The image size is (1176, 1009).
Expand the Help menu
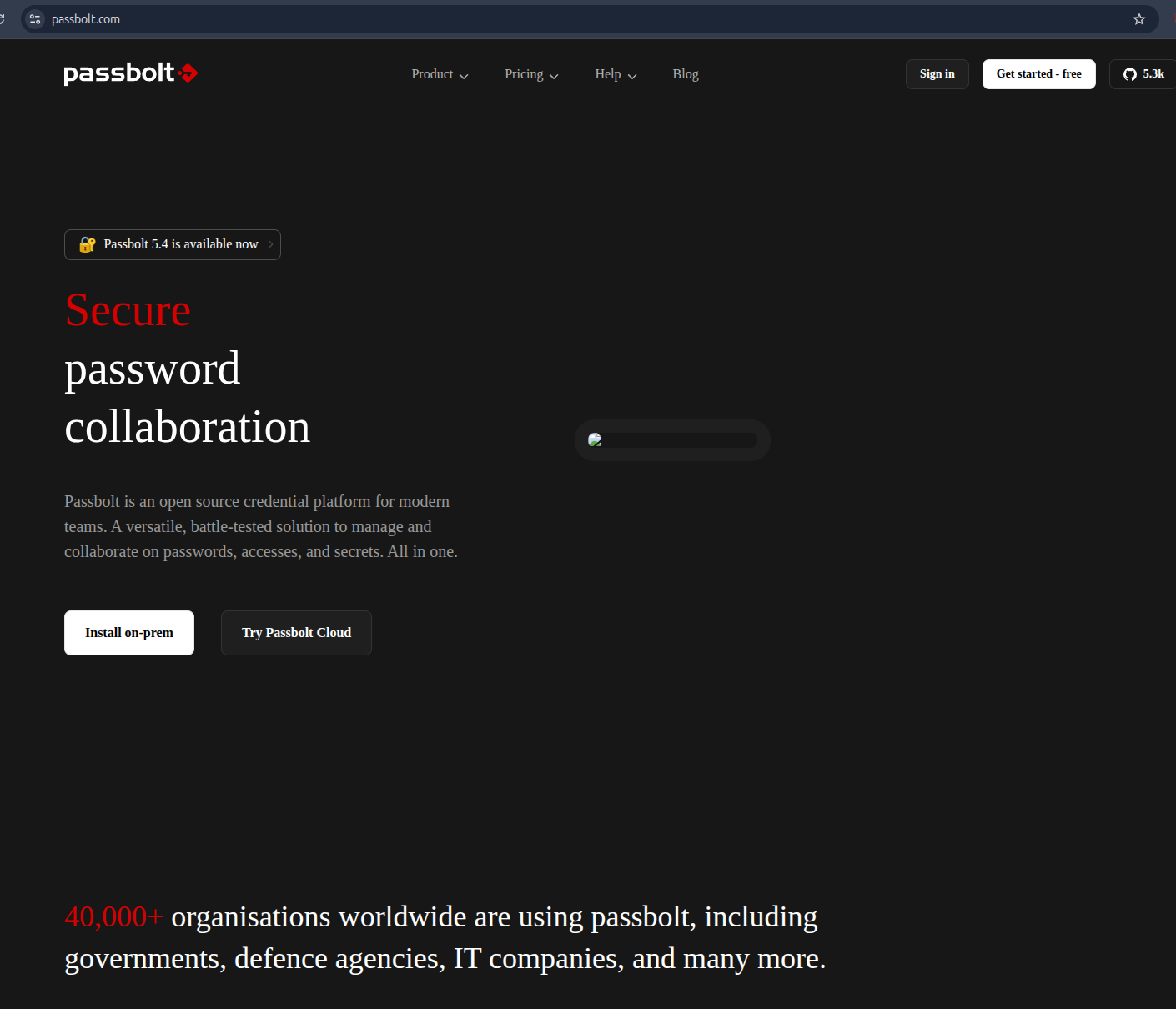click(x=616, y=74)
